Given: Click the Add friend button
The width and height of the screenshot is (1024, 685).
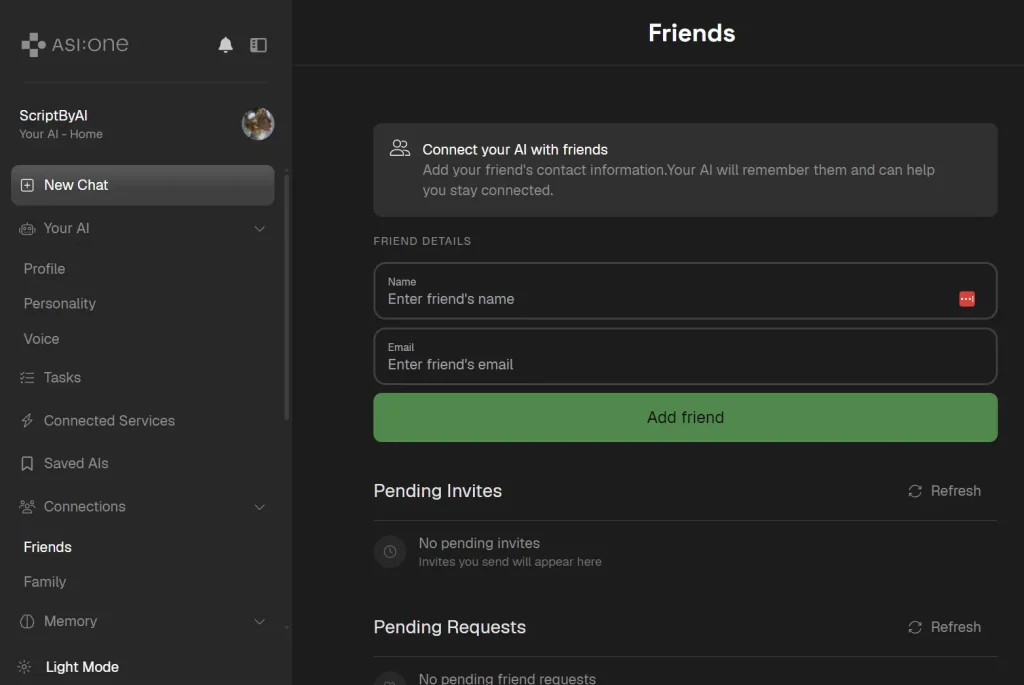Looking at the screenshot, I should [685, 418].
